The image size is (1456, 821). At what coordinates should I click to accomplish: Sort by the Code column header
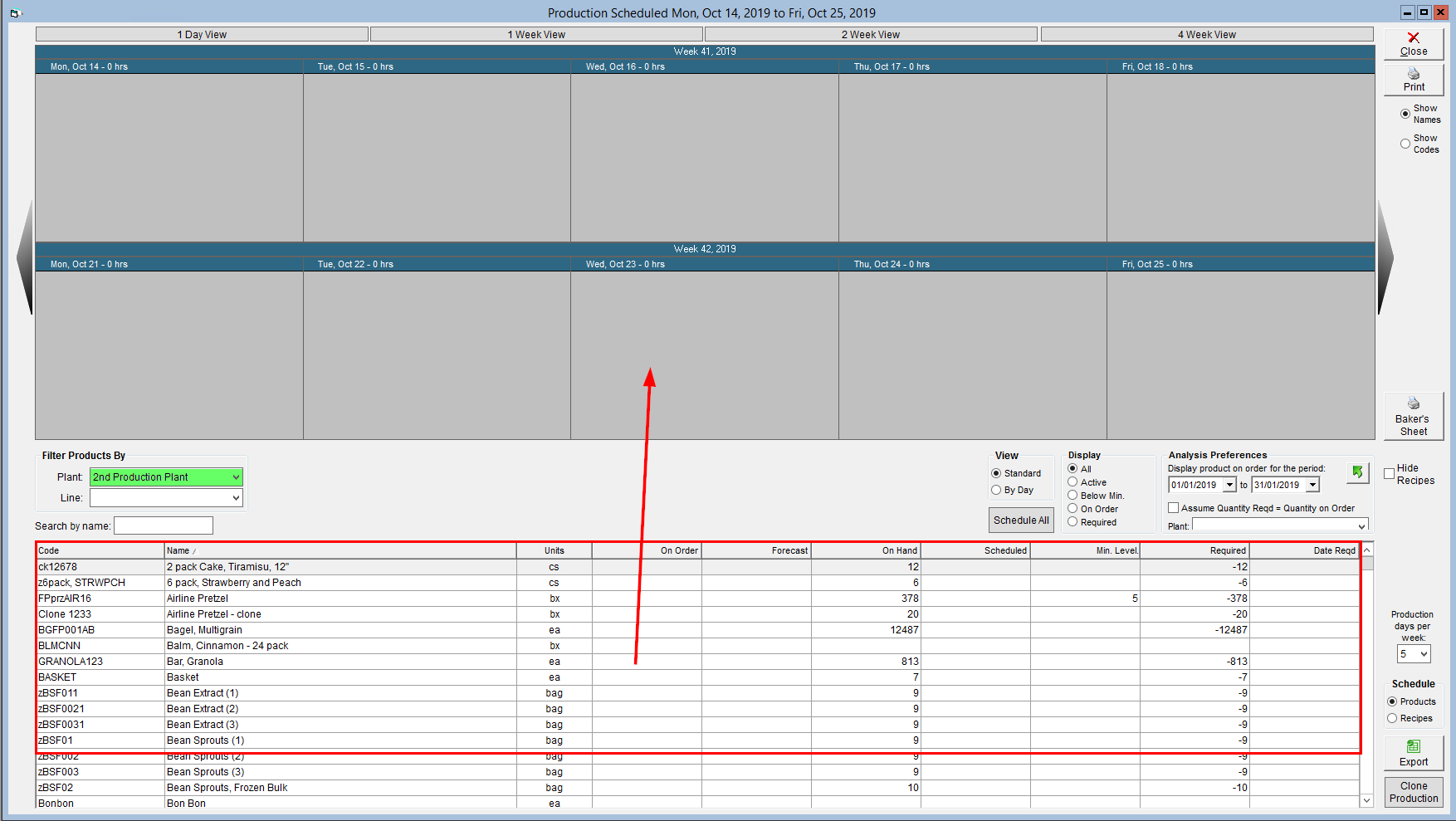[x=100, y=550]
